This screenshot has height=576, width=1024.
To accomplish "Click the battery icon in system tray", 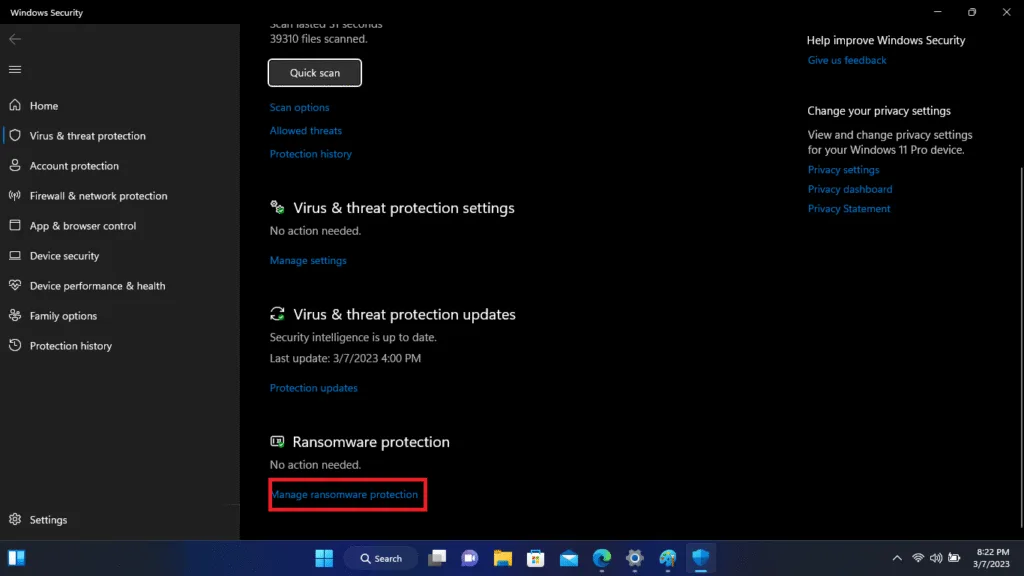I will click(954, 558).
